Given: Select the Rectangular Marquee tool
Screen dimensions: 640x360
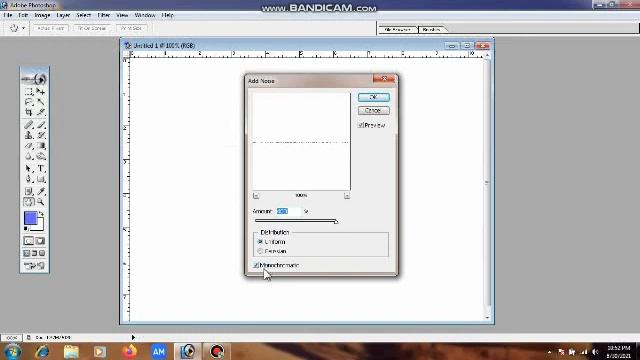Looking at the screenshot, I should point(29,91).
